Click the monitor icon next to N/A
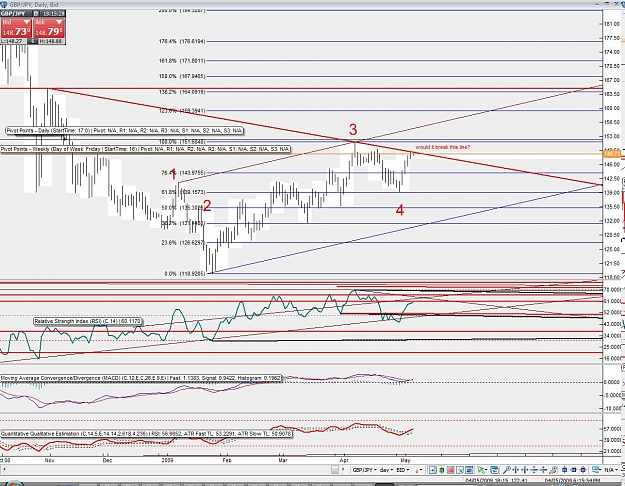This screenshot has height=486, width=625. coord(596,470)
